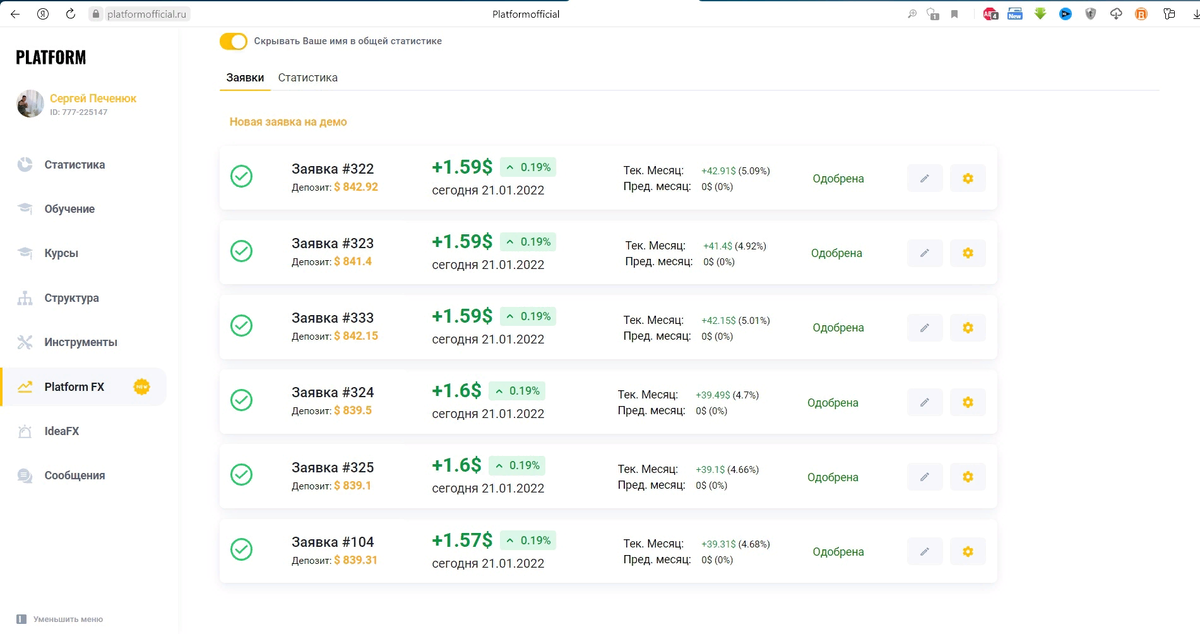Click the green checkmark circle of Заявка #324

(x=241, y=400)
